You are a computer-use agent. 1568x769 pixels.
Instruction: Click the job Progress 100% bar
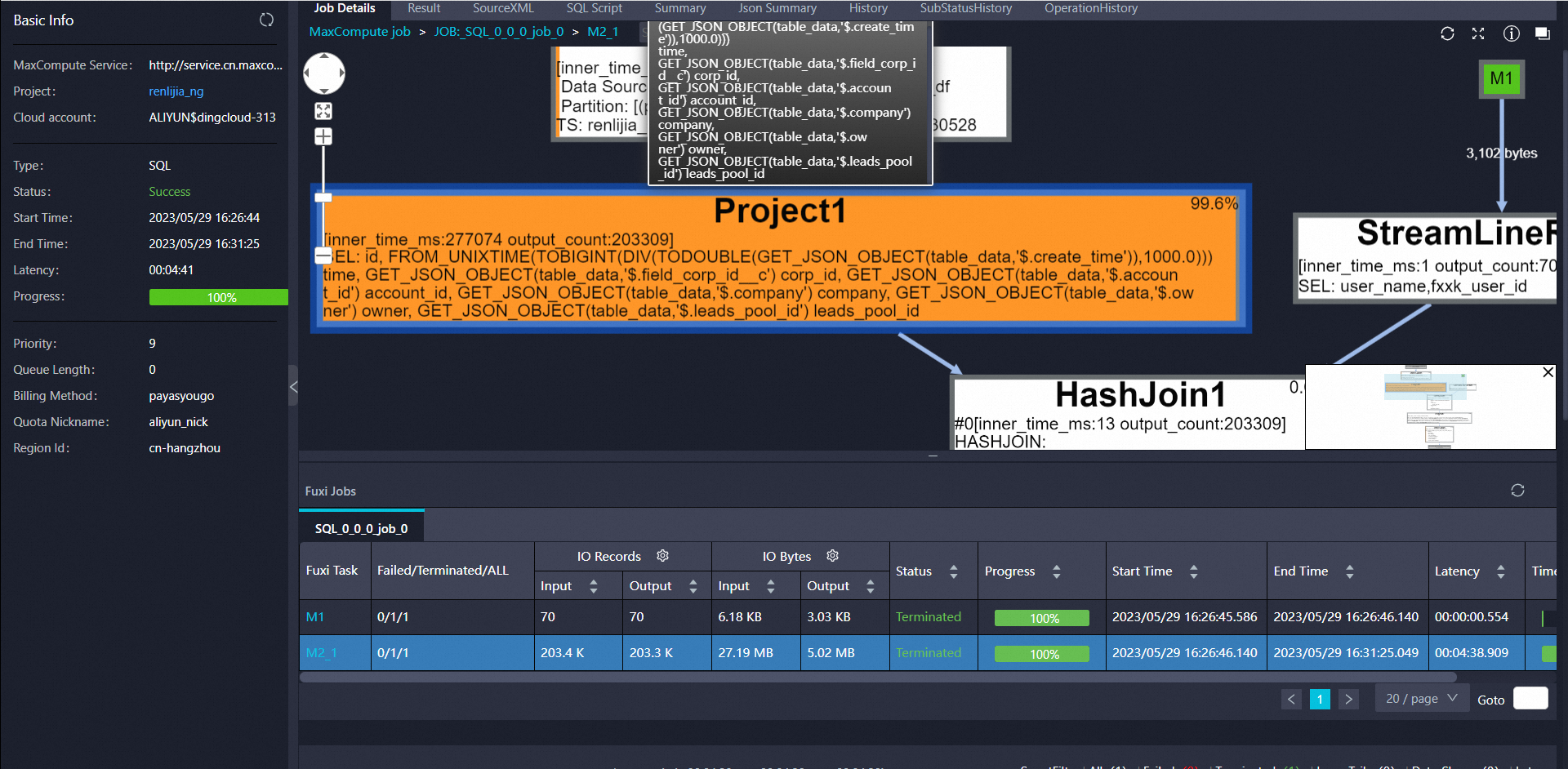[219, 297]
